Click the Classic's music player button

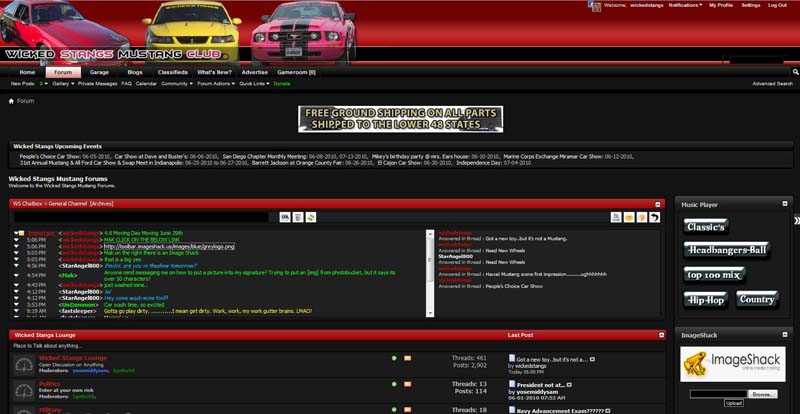coord(706,227)
